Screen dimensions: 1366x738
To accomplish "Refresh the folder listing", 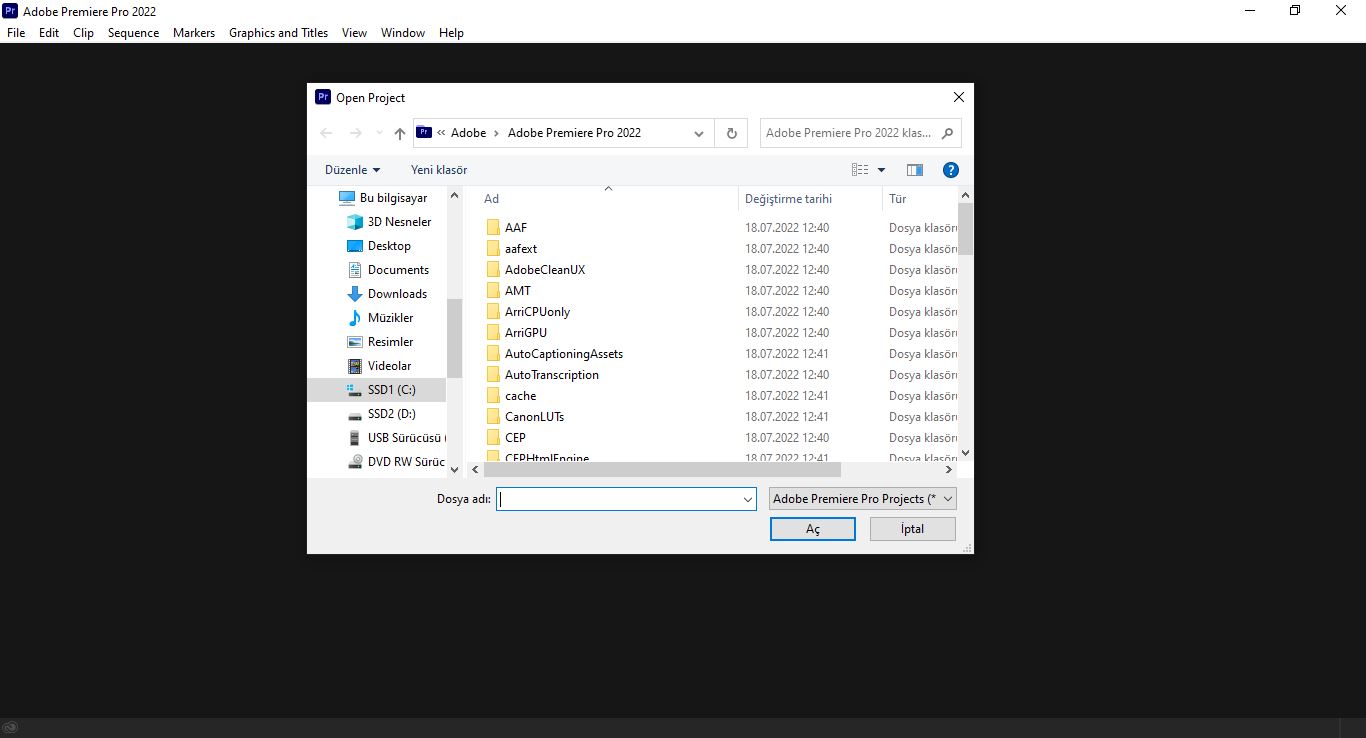I will pos(732,133).
